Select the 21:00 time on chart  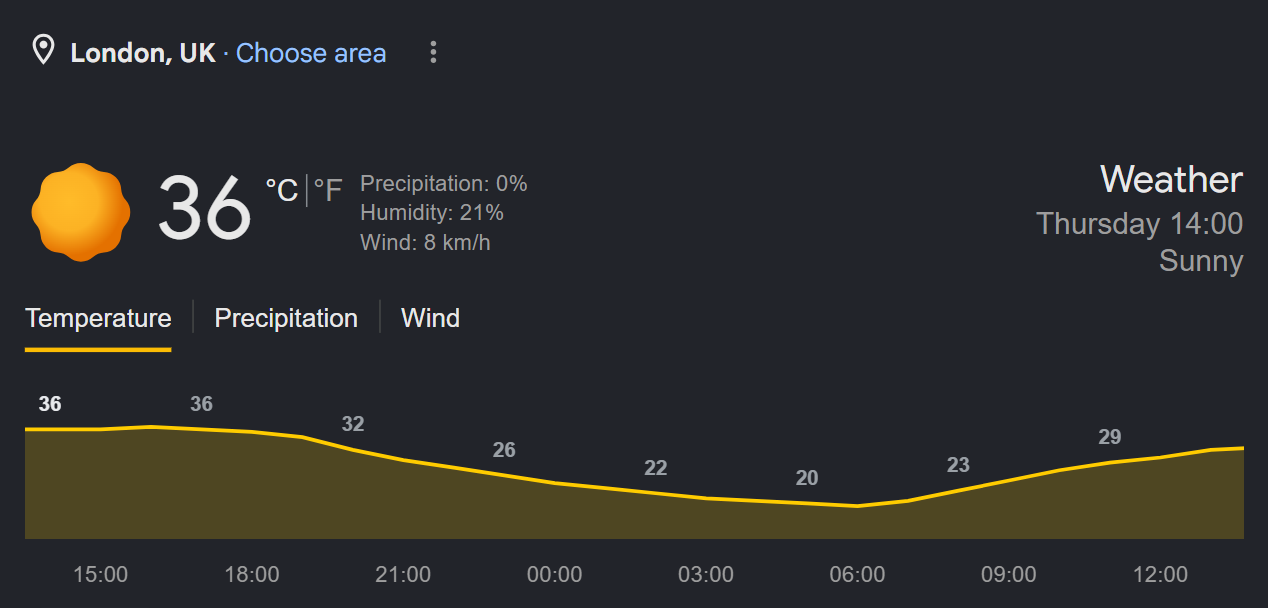[x=403, y=575]
